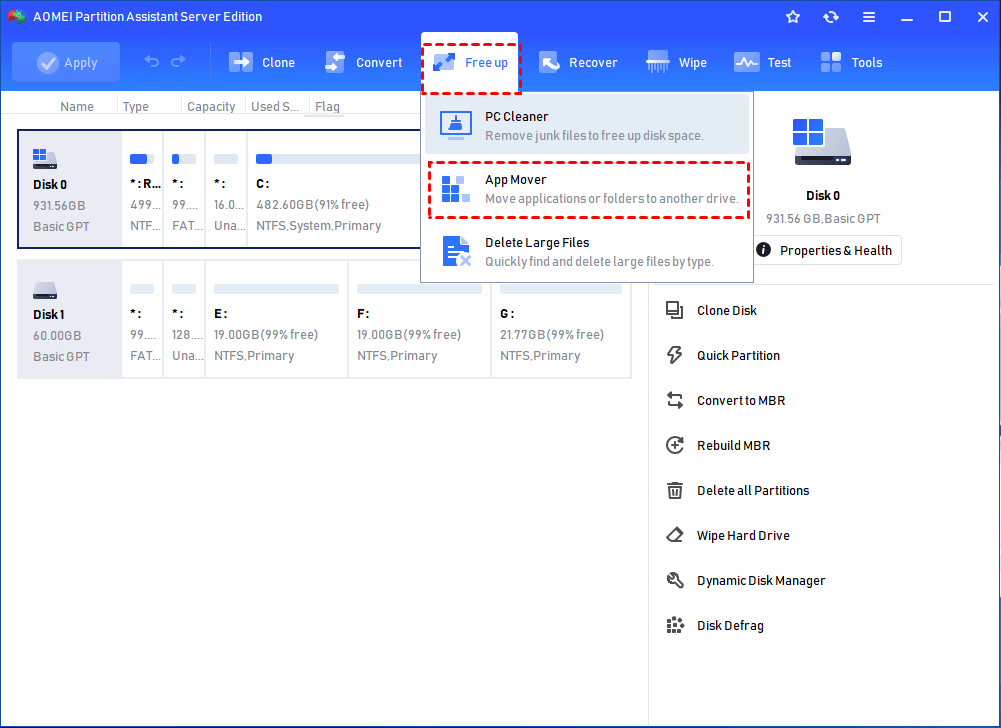This screenshot has height=728, width=1001.
Task: Open the hamburger menu in title bar
Action: [x=869, y=17]
